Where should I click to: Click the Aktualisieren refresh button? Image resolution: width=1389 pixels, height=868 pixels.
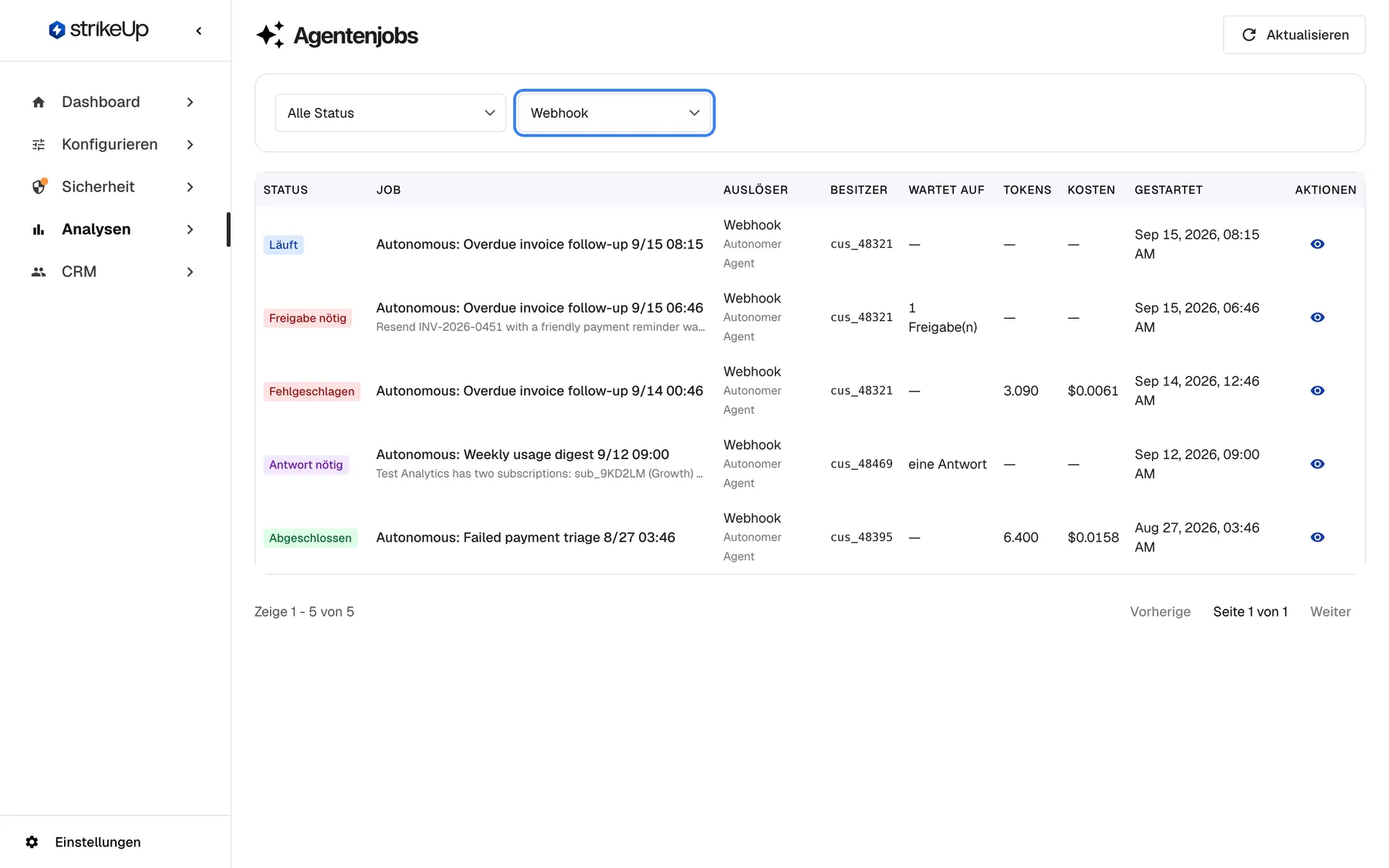(x=1294, y=35)
